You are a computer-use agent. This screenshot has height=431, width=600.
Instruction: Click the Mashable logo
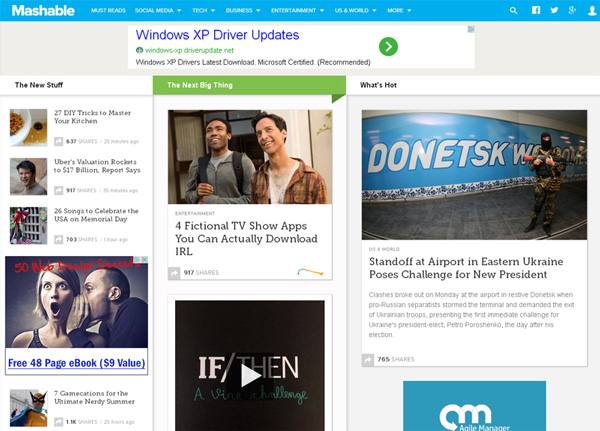pos(43,10)
